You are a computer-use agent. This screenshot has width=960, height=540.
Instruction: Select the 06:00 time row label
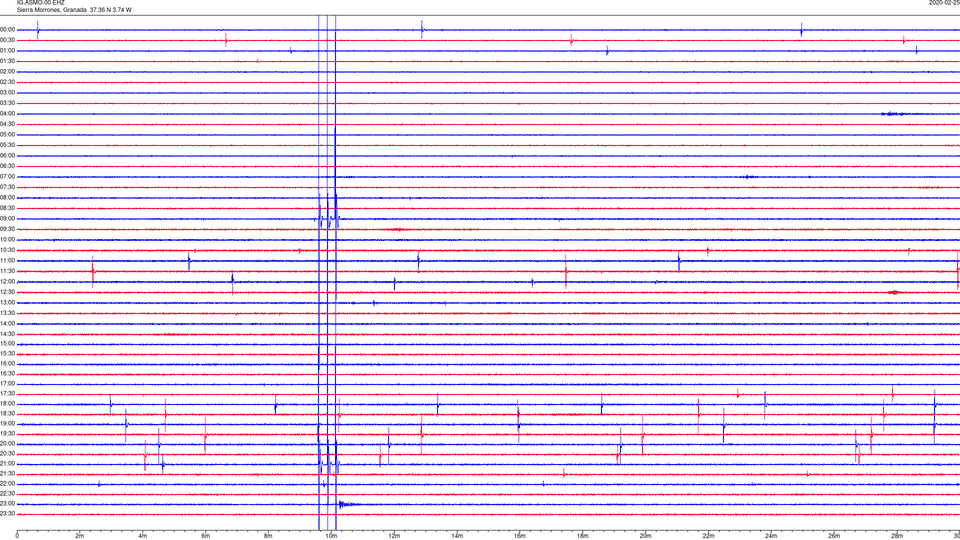click(8, 156)
